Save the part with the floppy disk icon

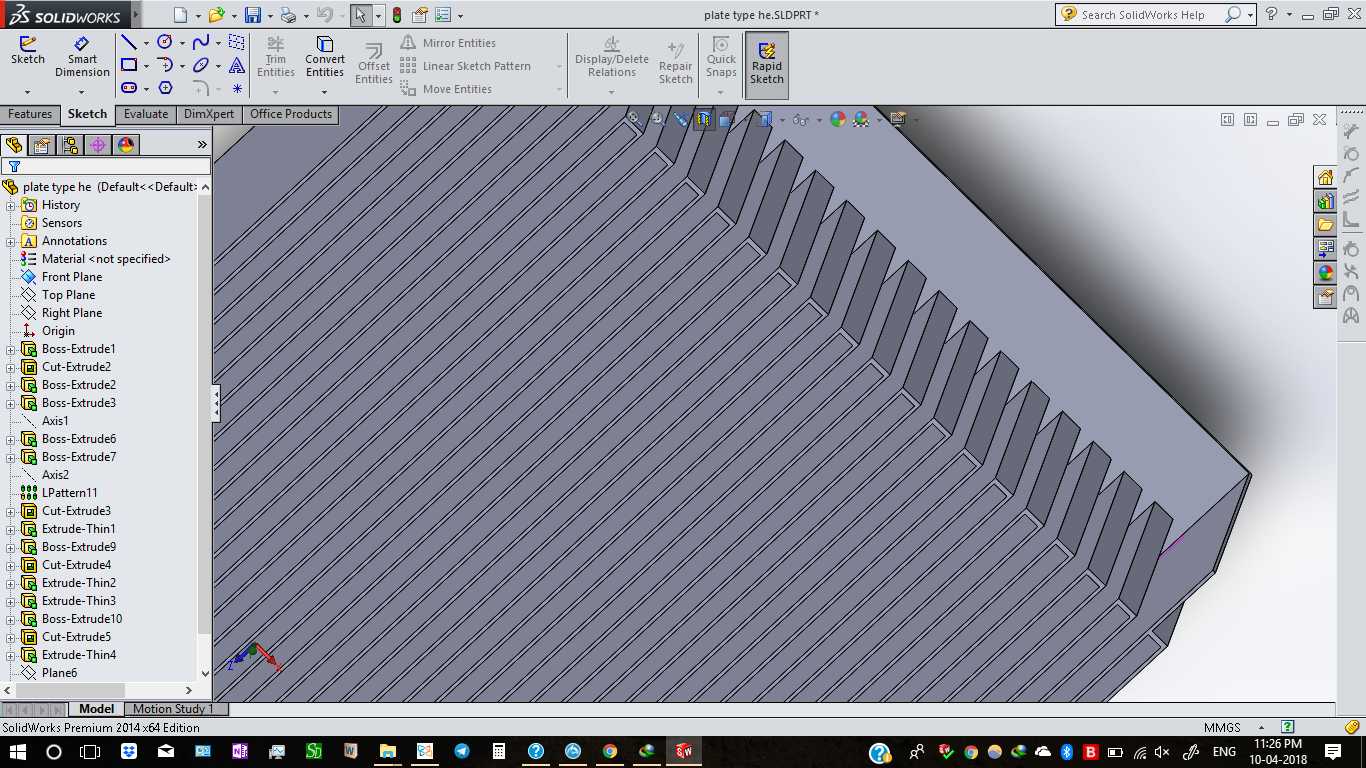pyautogui.click(x=252, y=15)
